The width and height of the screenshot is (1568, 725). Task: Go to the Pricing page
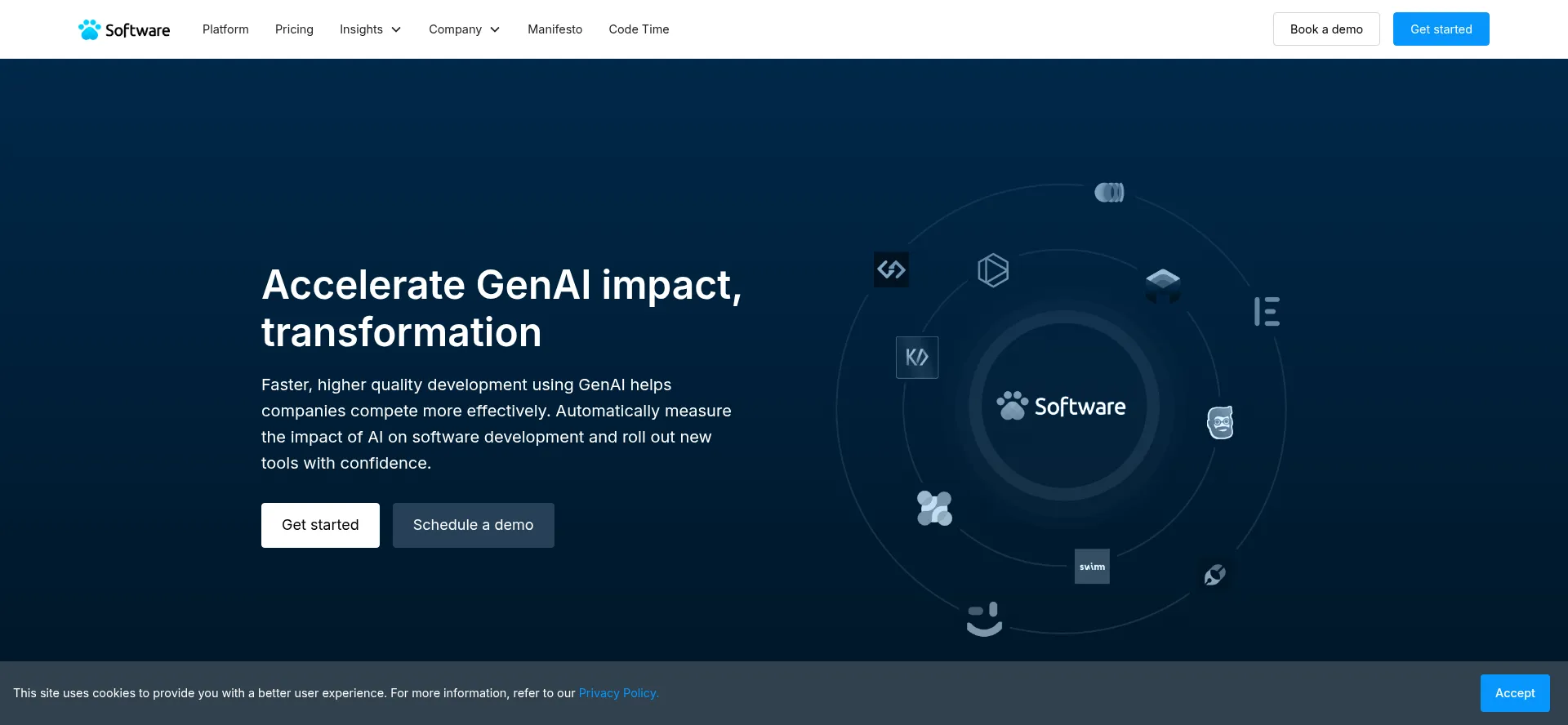click(294, 29)
